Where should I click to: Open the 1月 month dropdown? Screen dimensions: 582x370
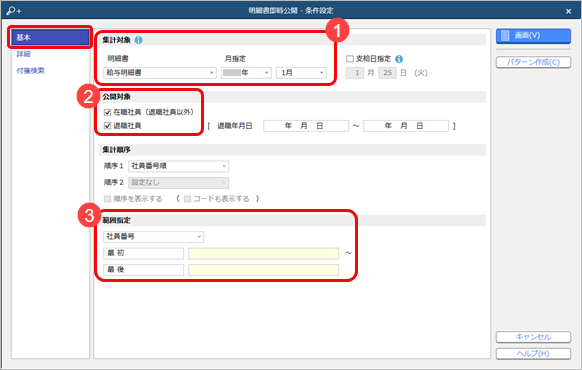[301, 73]
